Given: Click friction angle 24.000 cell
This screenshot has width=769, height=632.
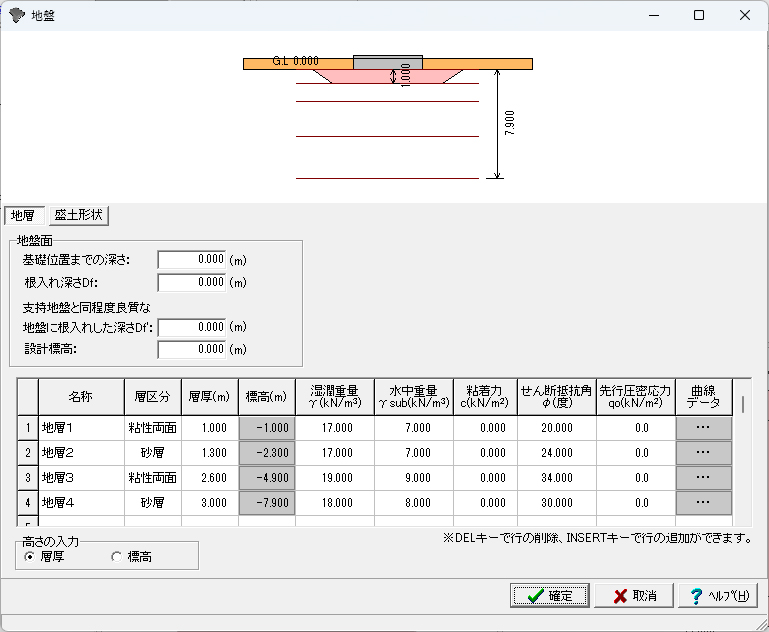Looking at the screenshot, I should tap(557, 453).
